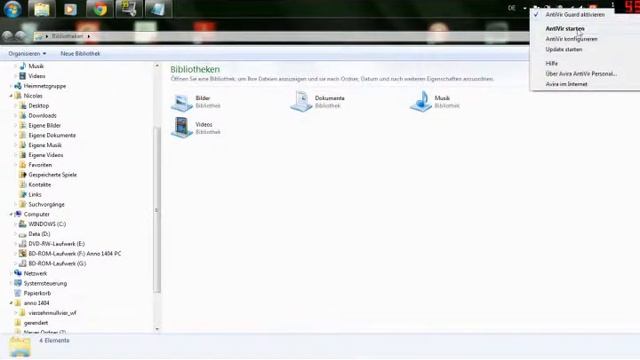Expand the Heimnetzgruppe node

point(11,86)
